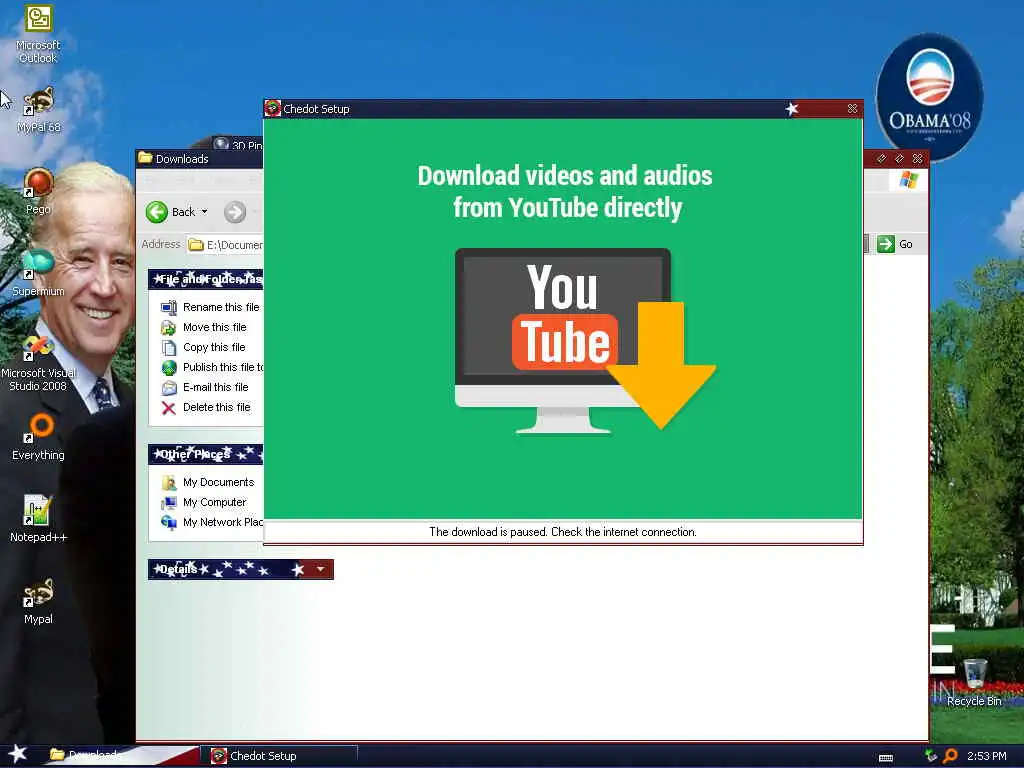Open the Mypal desktop shortcut
The image size is (1024, 768).
[38, 601]
